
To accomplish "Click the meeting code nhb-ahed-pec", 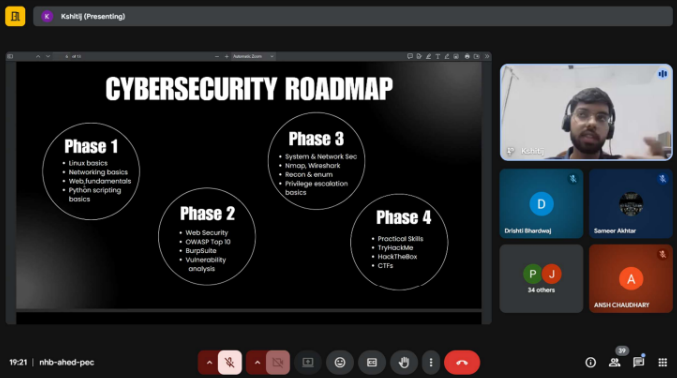I will [66, 362].
